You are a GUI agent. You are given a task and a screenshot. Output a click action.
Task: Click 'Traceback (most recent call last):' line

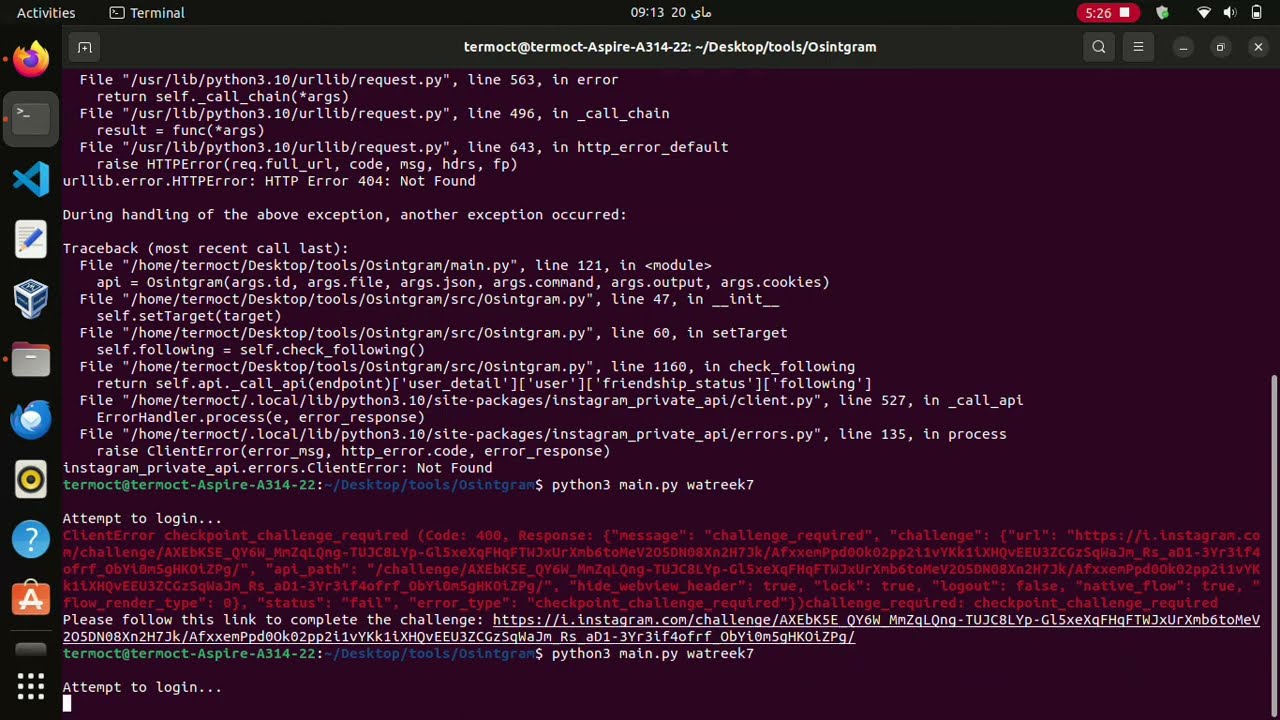205,248
